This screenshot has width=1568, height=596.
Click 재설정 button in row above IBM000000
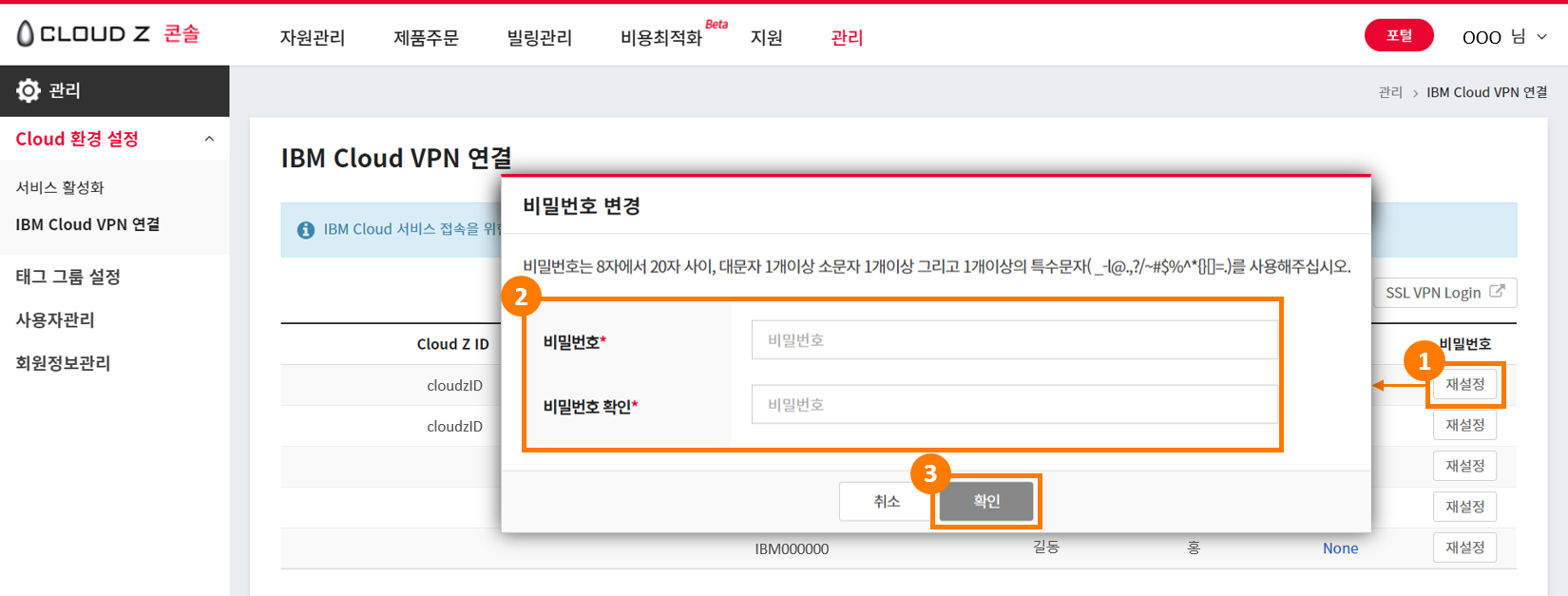point(1464,507)
